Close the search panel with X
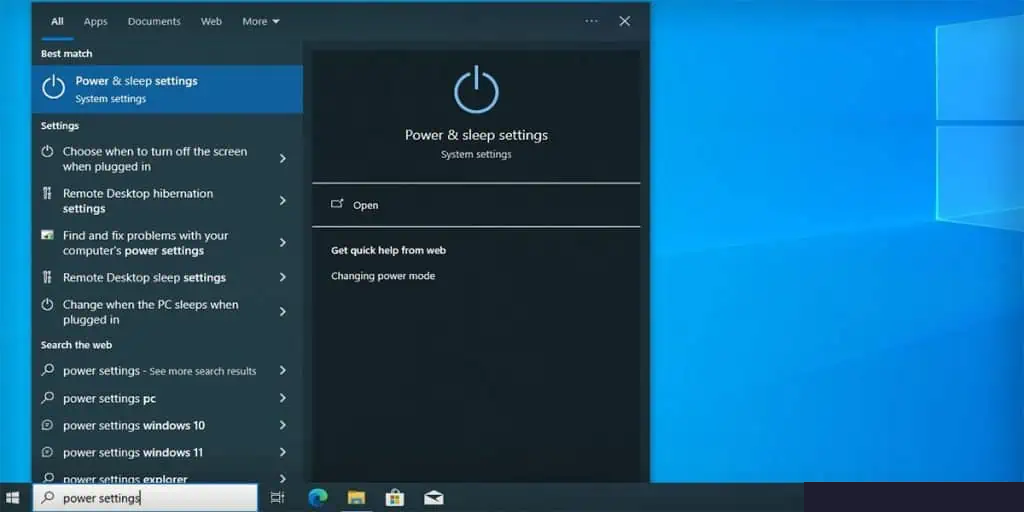1024x512 pixels. click(625, 21)
